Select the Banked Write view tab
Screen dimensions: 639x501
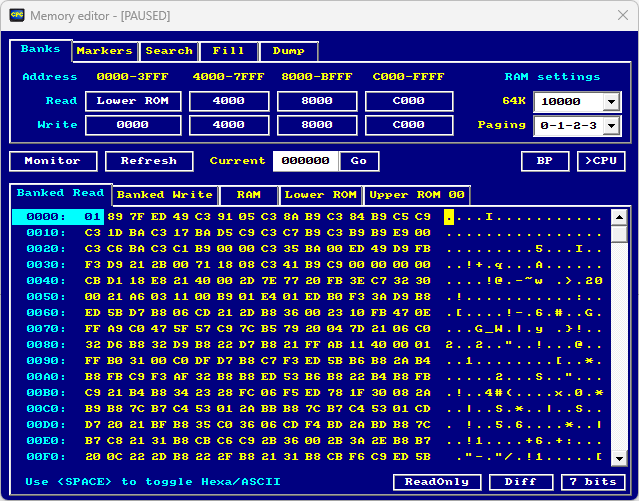tap(165, 195)
